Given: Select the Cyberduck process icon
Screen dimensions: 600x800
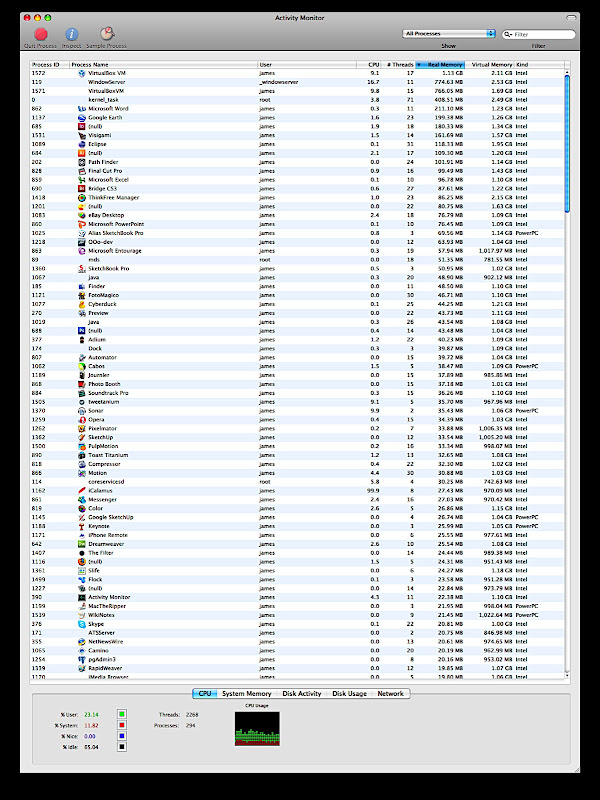Looking at the screenshot, I should (x=82, y=304).
